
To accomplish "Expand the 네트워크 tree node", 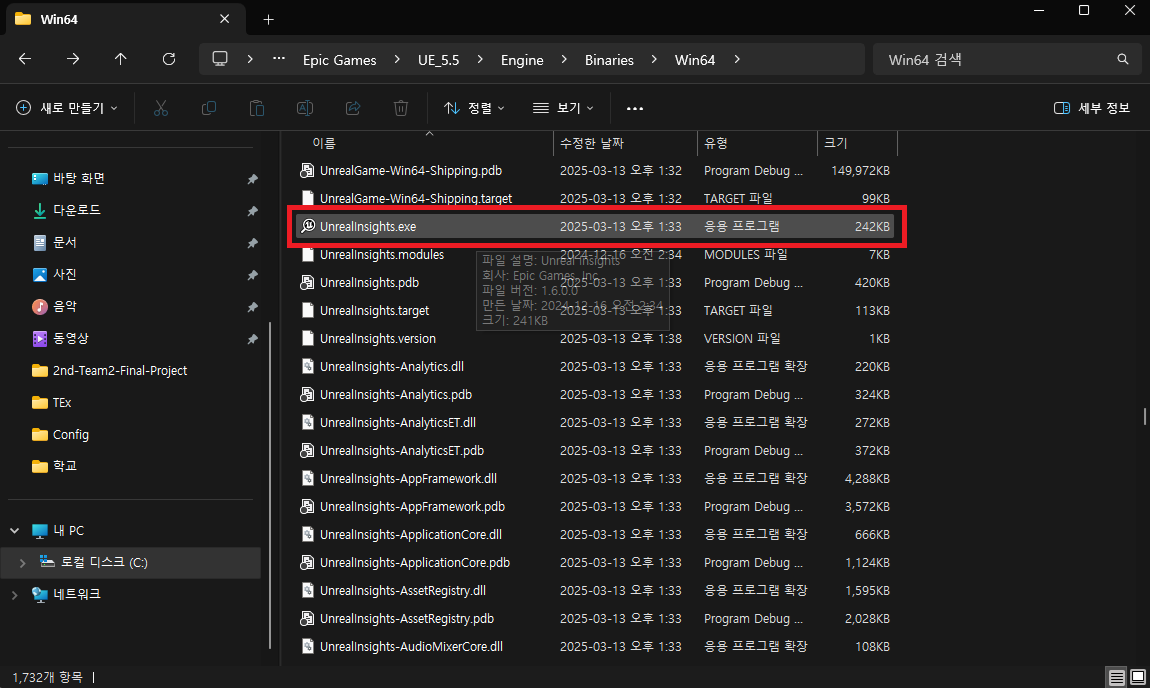I will pos(15,594).
